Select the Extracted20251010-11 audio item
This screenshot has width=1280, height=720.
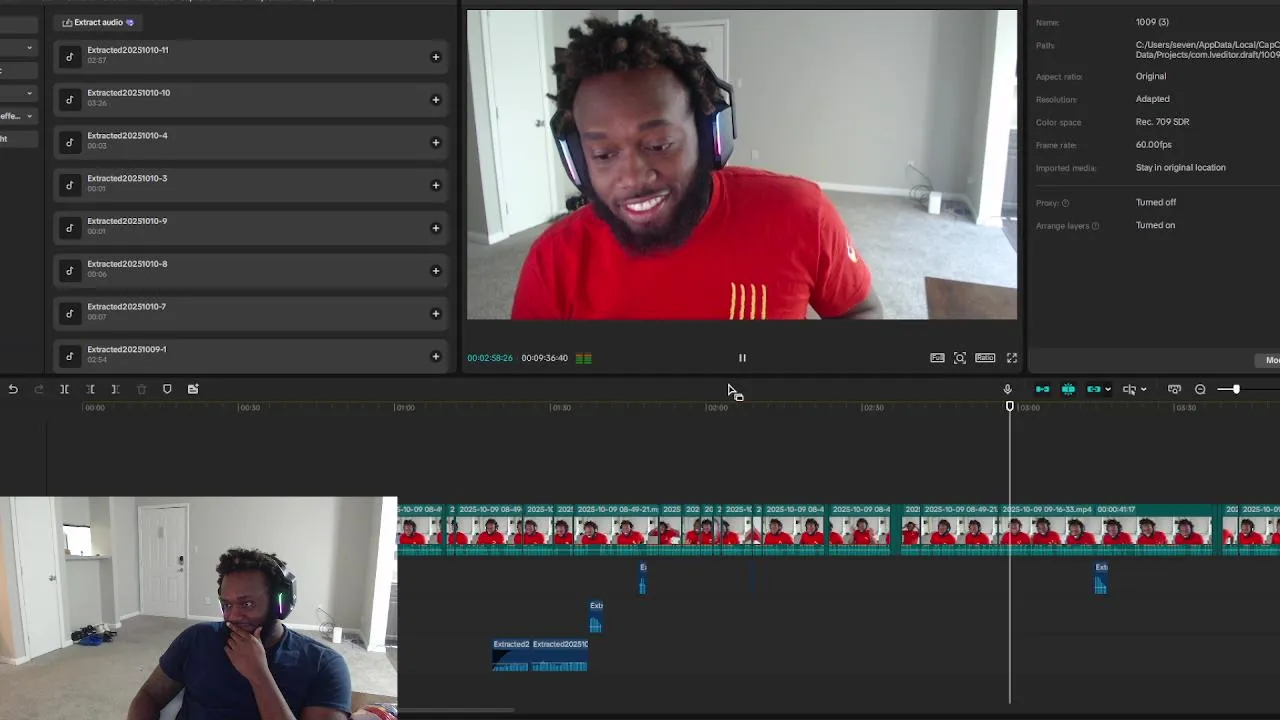[250, 57]
